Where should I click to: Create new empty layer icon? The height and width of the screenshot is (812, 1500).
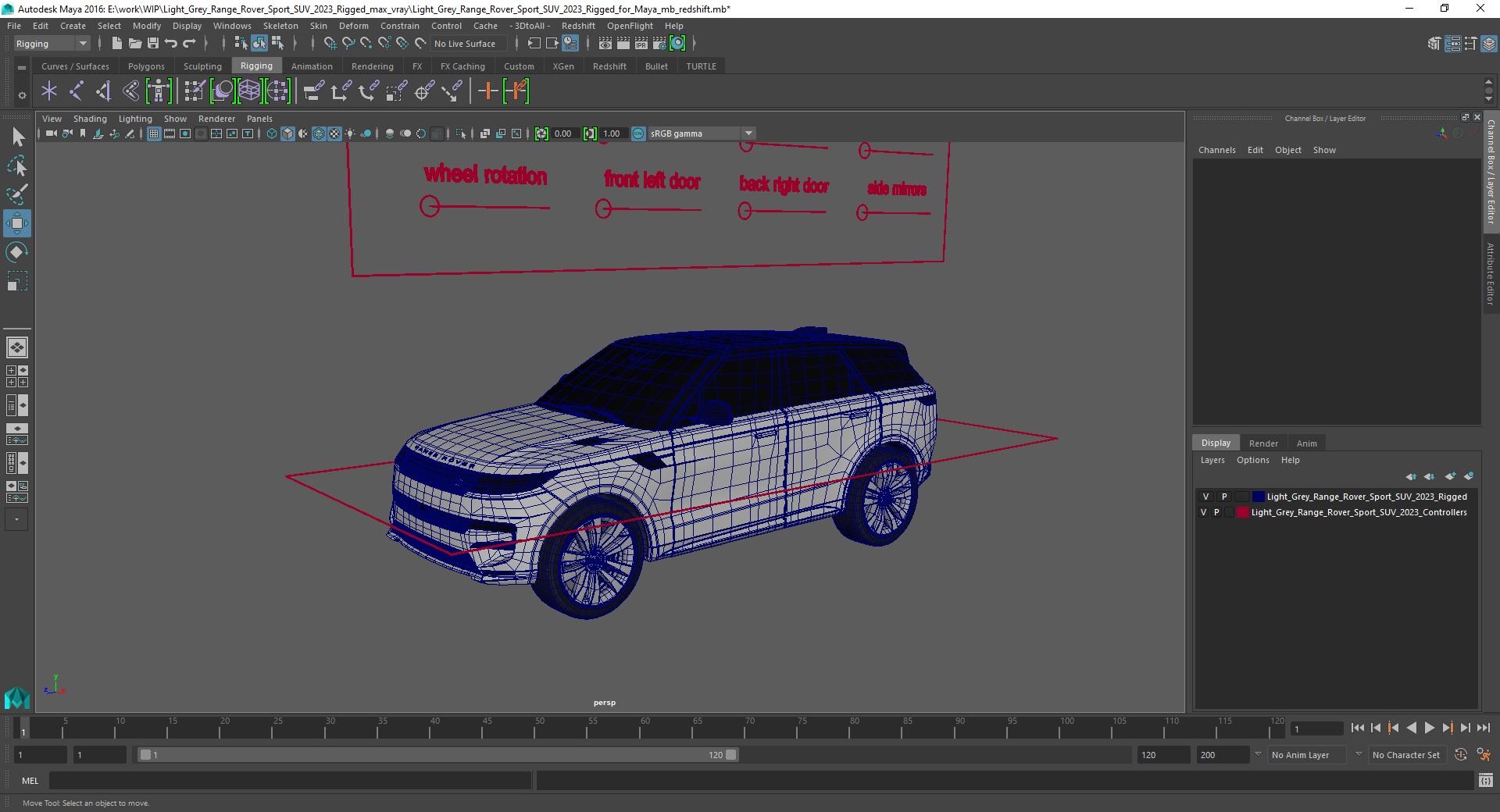point(1451,476)
